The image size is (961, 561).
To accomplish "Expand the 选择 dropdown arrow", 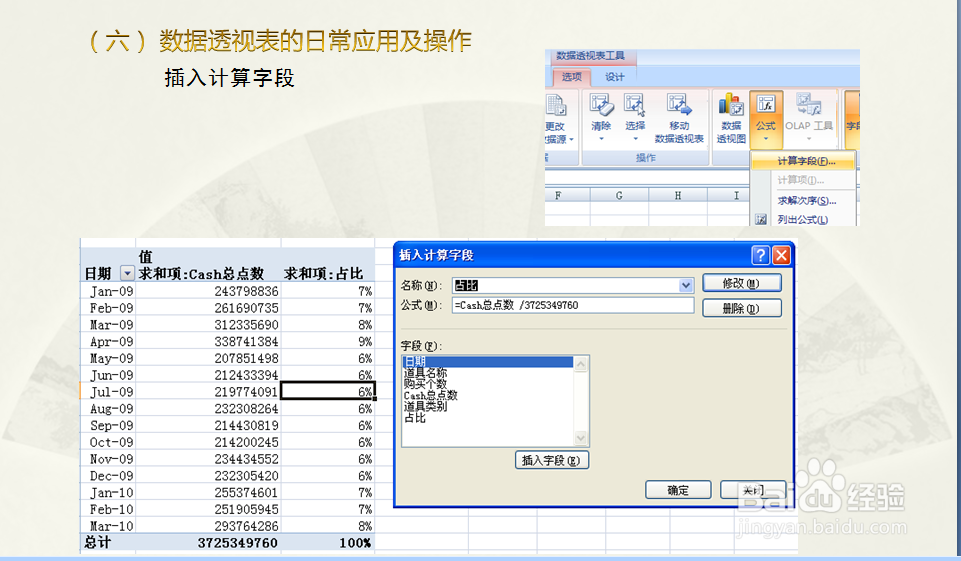I will point(635,139).
